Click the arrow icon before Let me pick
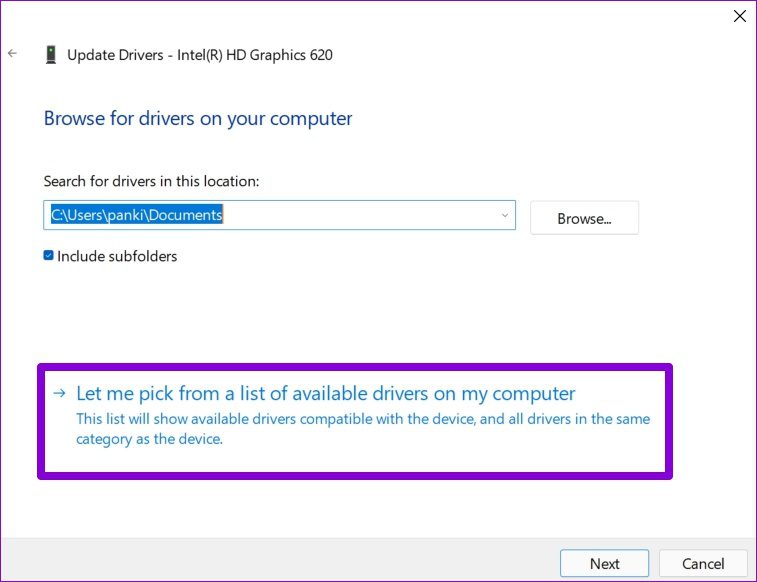Screen dimensions: 757x582 pyautogui.click(x=61, y=393)
